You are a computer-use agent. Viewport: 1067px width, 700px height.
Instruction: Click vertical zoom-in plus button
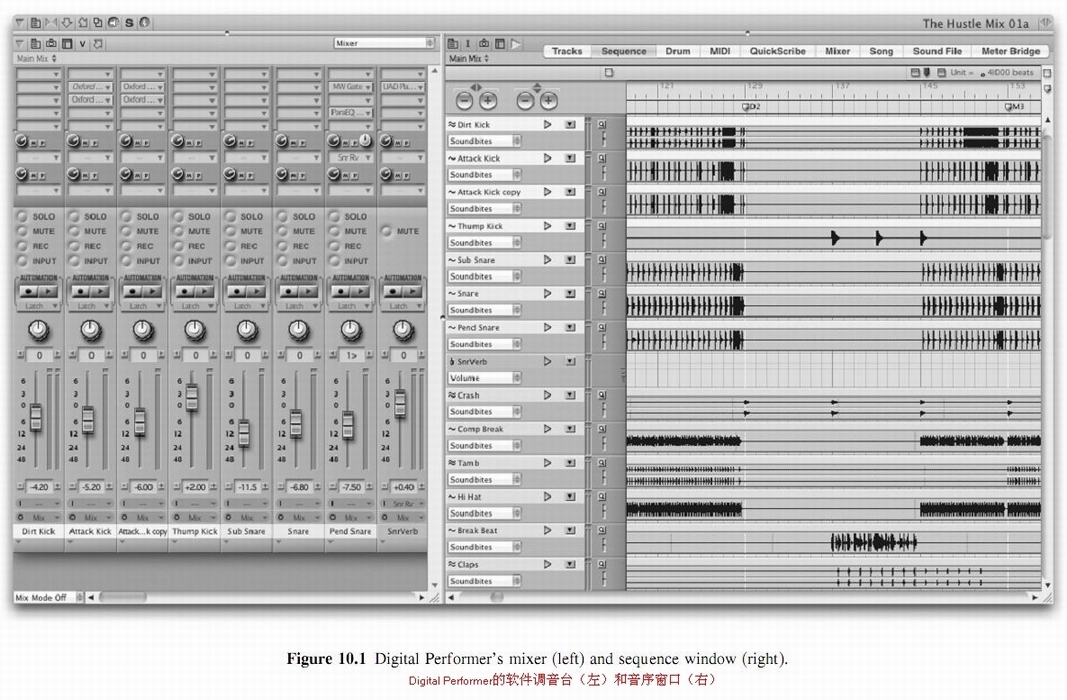click(x=548, y=101)
